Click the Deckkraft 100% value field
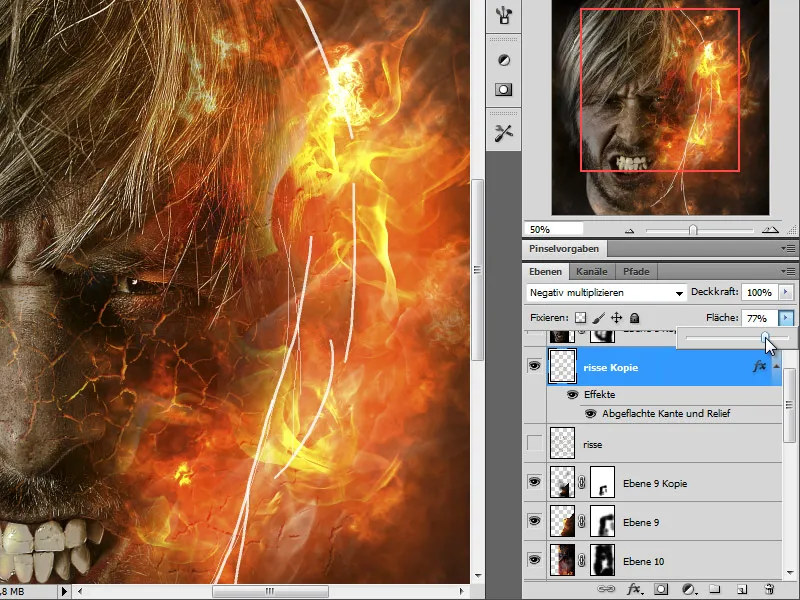The image size is (800, 600). (x=759, y=292)
